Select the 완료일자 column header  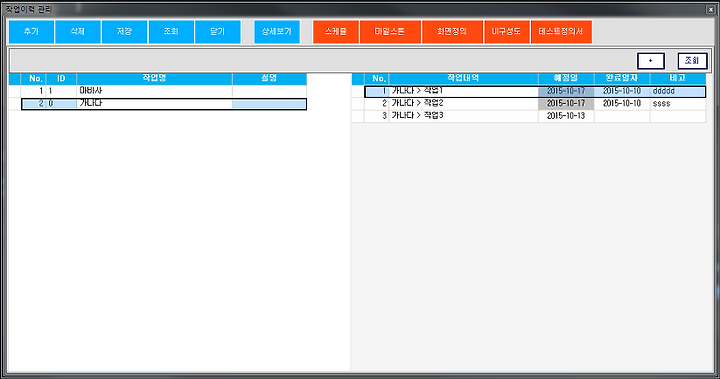point(622,79)
